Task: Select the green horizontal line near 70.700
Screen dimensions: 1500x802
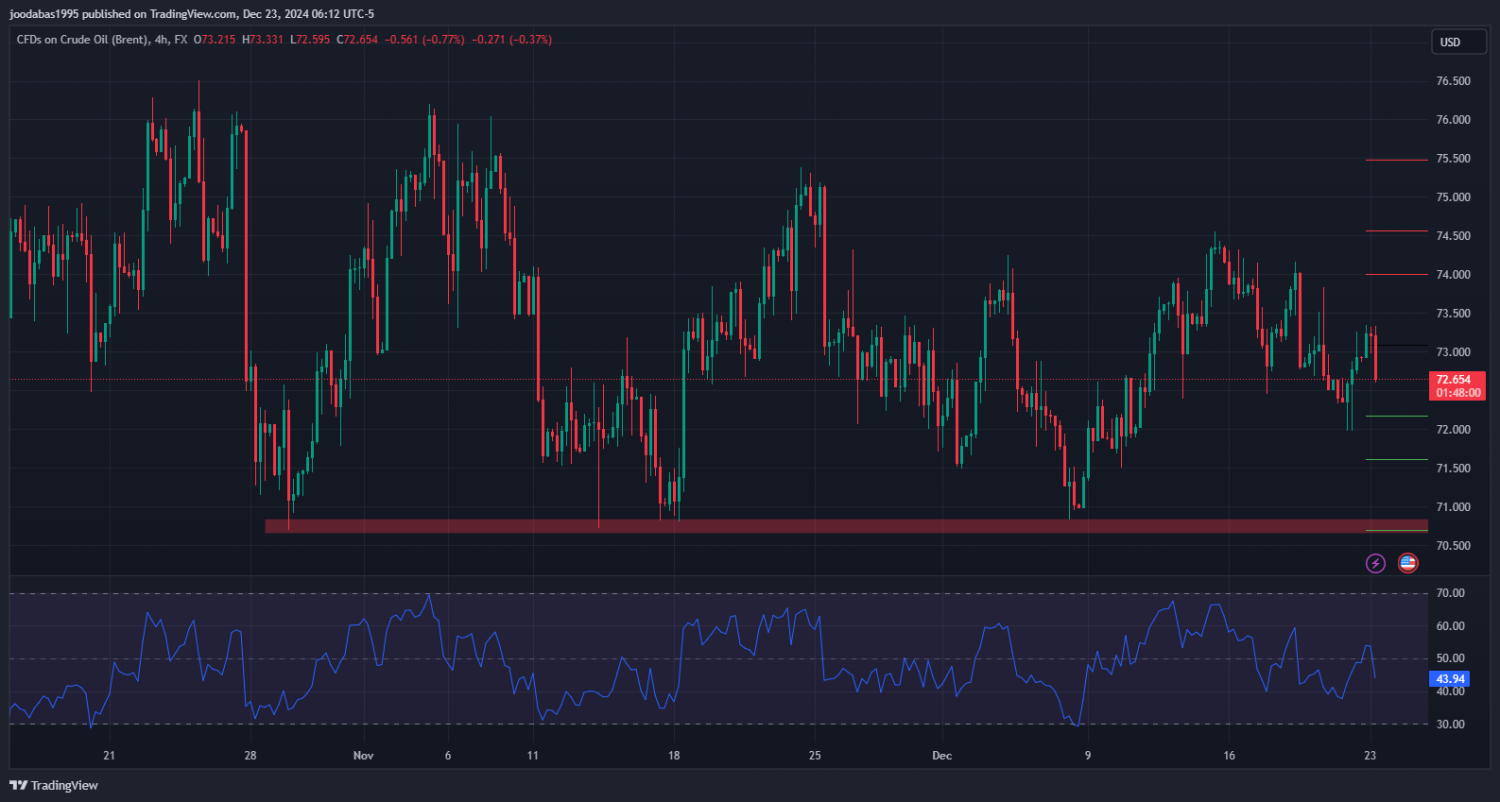Action: pos(1396,530)
